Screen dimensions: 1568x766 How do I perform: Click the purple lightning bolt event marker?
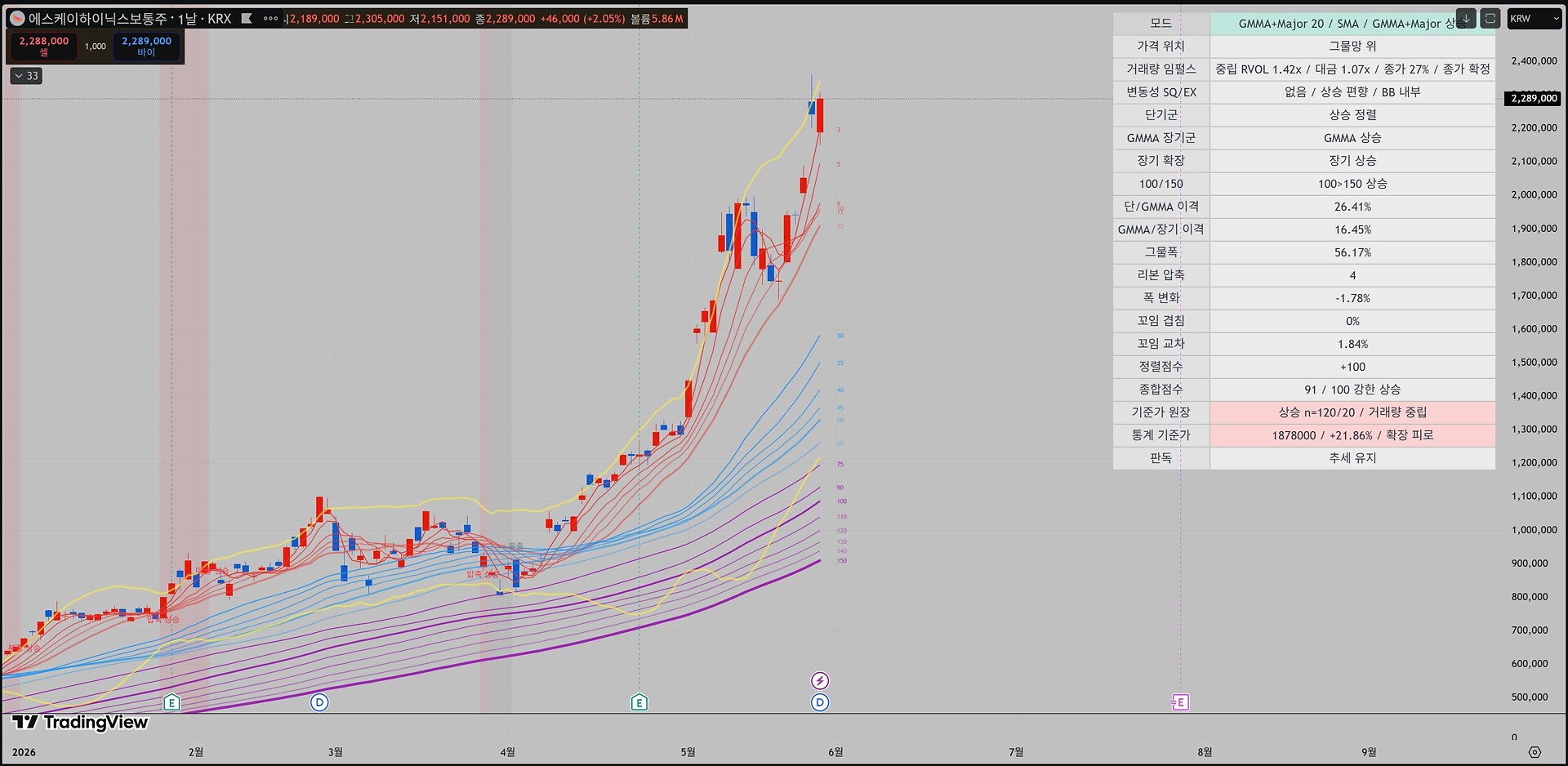click(x=820, y=681)
